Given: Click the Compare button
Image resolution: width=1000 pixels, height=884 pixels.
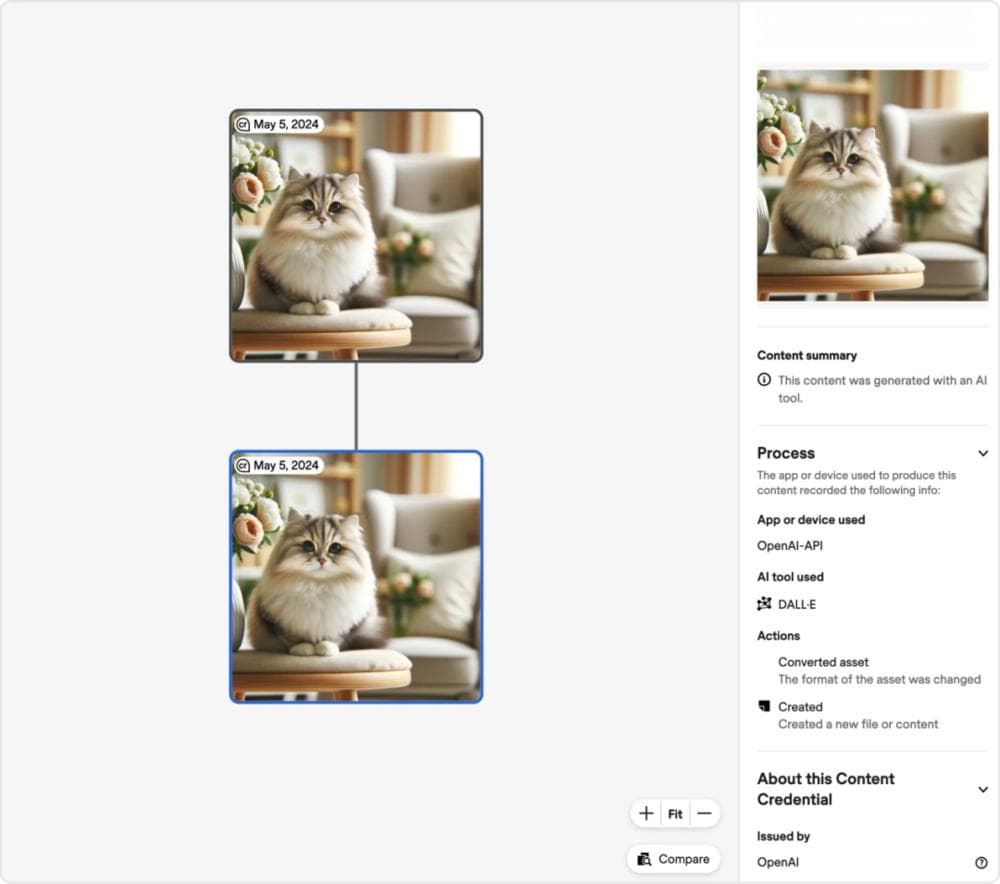Looking at the screenshot, I should coord(673,859).
